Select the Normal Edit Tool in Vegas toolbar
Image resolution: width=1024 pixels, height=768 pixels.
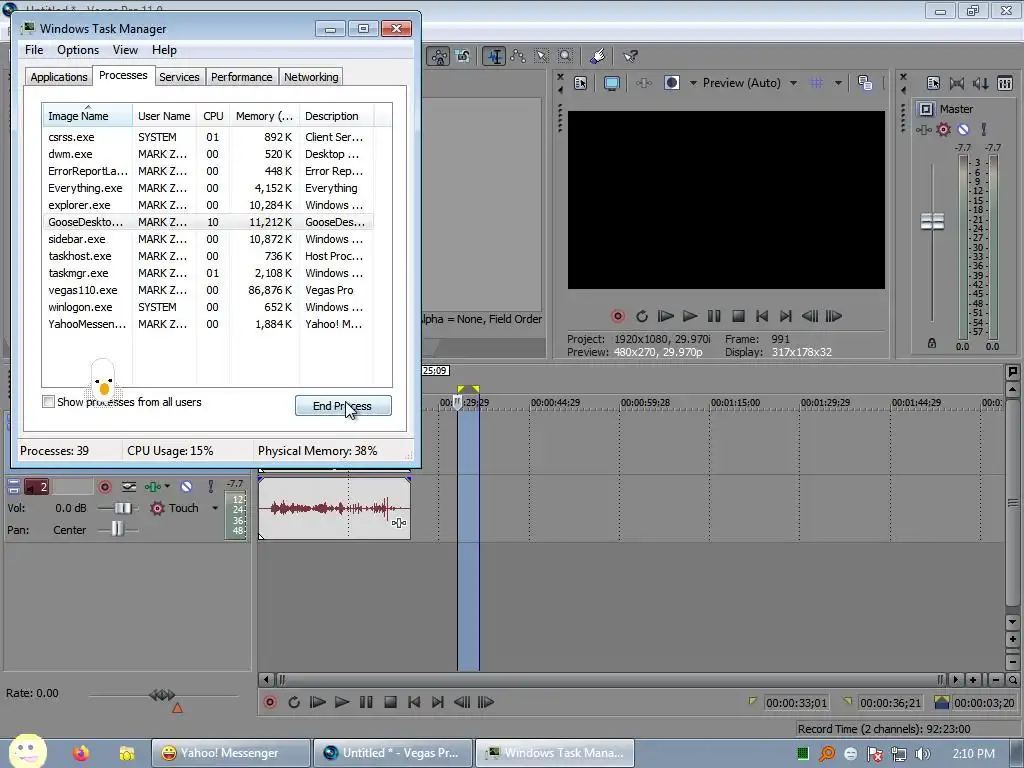tap(494, 56)
